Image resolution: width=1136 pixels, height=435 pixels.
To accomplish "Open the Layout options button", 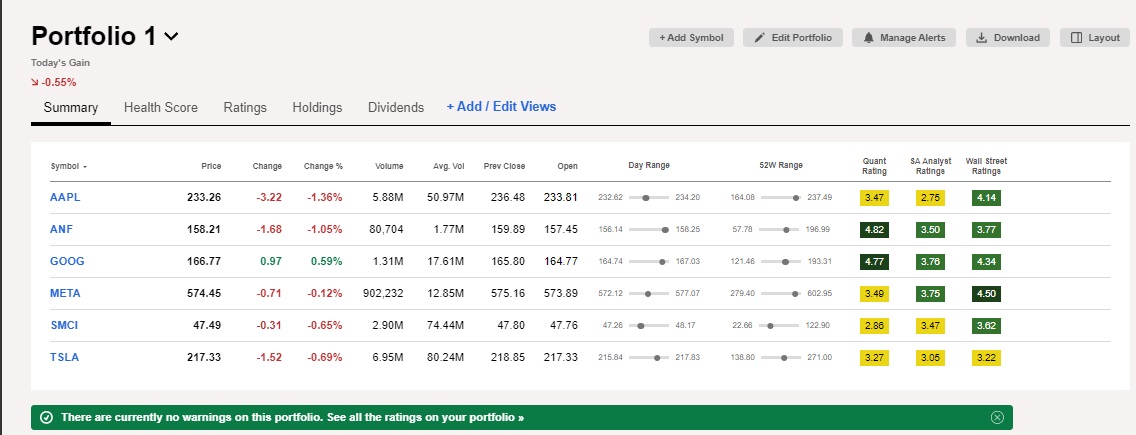I will click(x=1095, y=38).
